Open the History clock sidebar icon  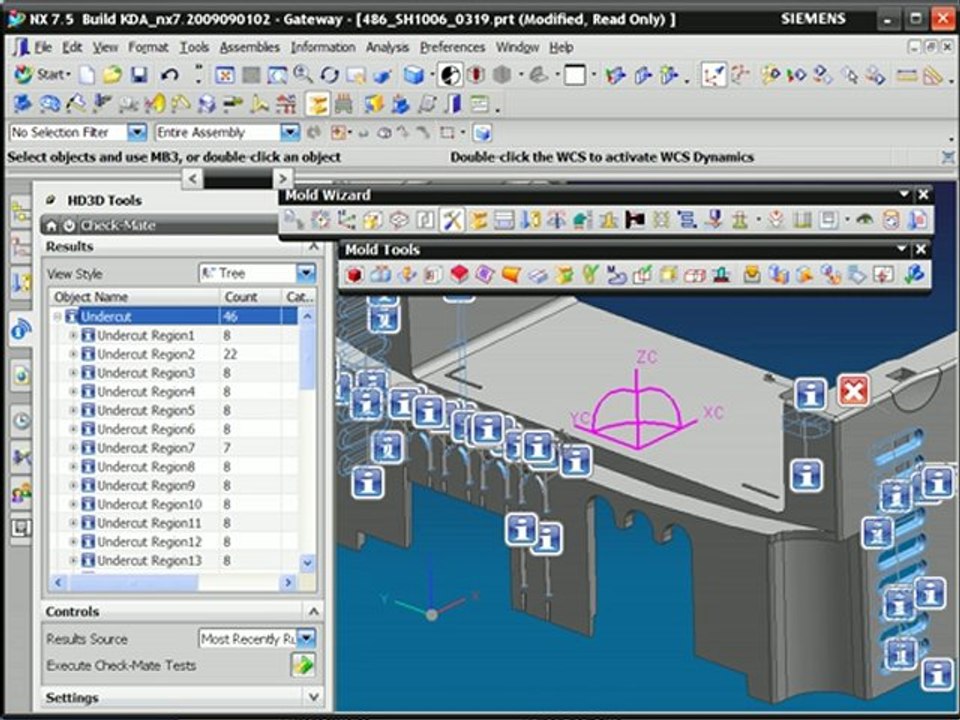21,421
